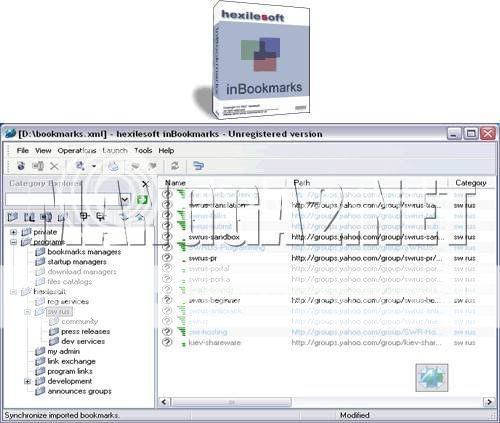Screen dimensions: 500x423
Task: Click the path URL of swrus-pr row
Action: [367, 258]
